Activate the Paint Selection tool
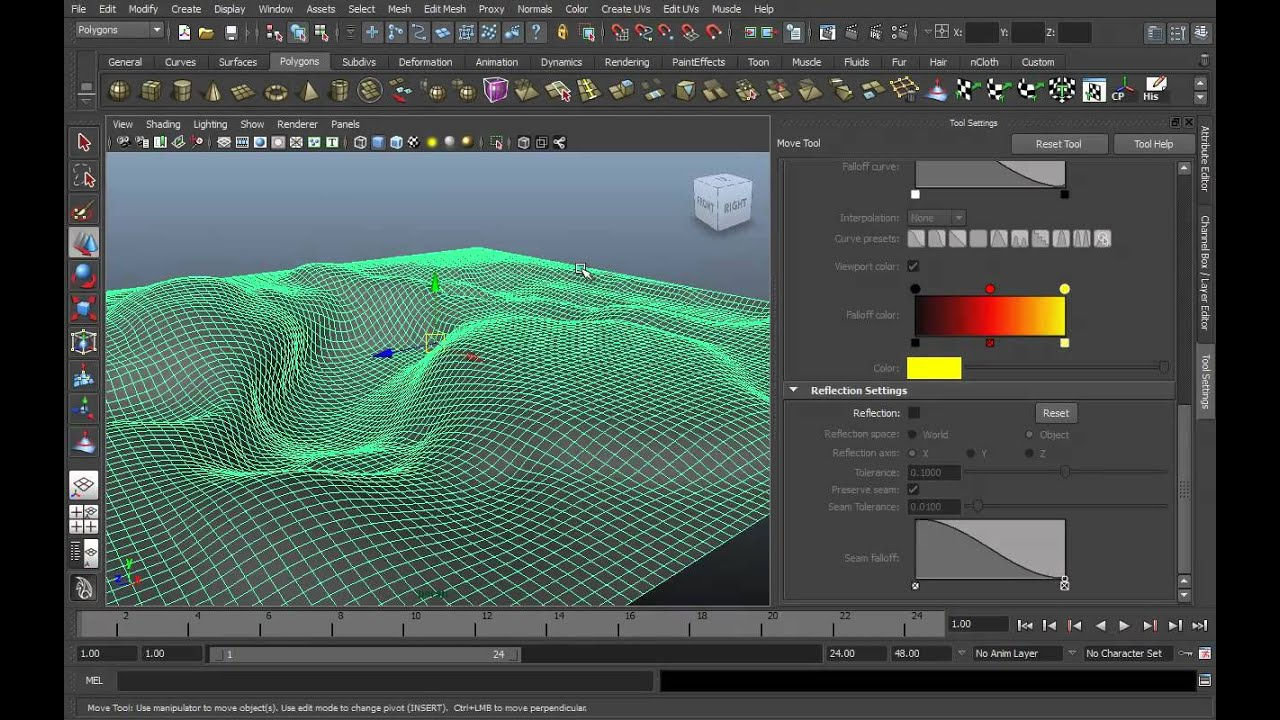This screenshot has width=1280, height=720. 83,209
